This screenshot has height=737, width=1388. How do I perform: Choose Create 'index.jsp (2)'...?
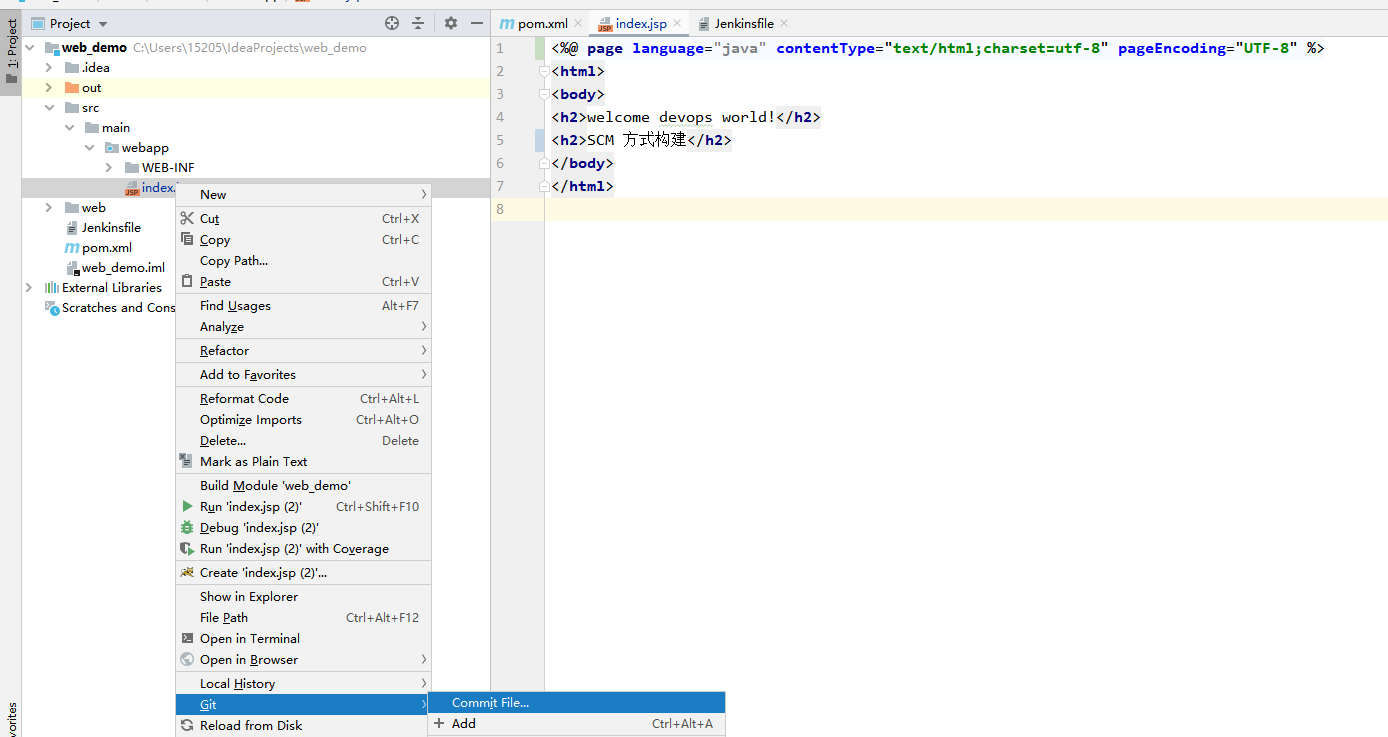[x=303, y=572]
